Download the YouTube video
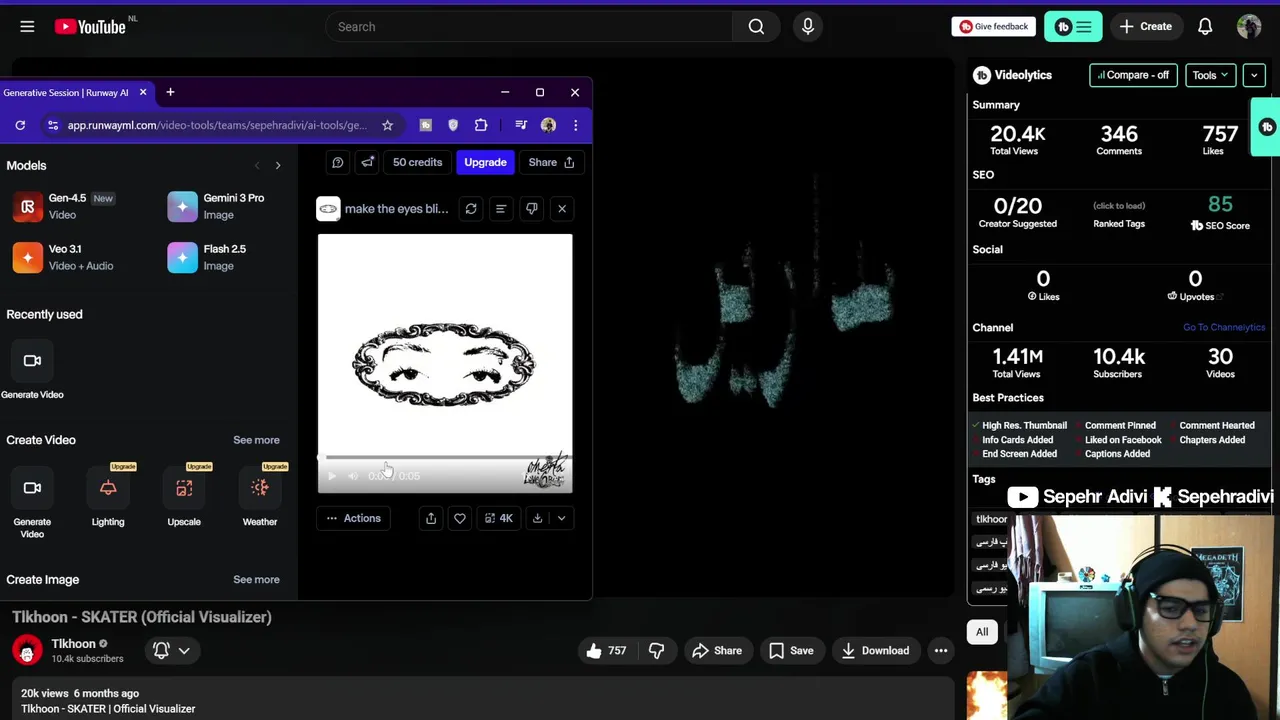 [x=875, y=650]
